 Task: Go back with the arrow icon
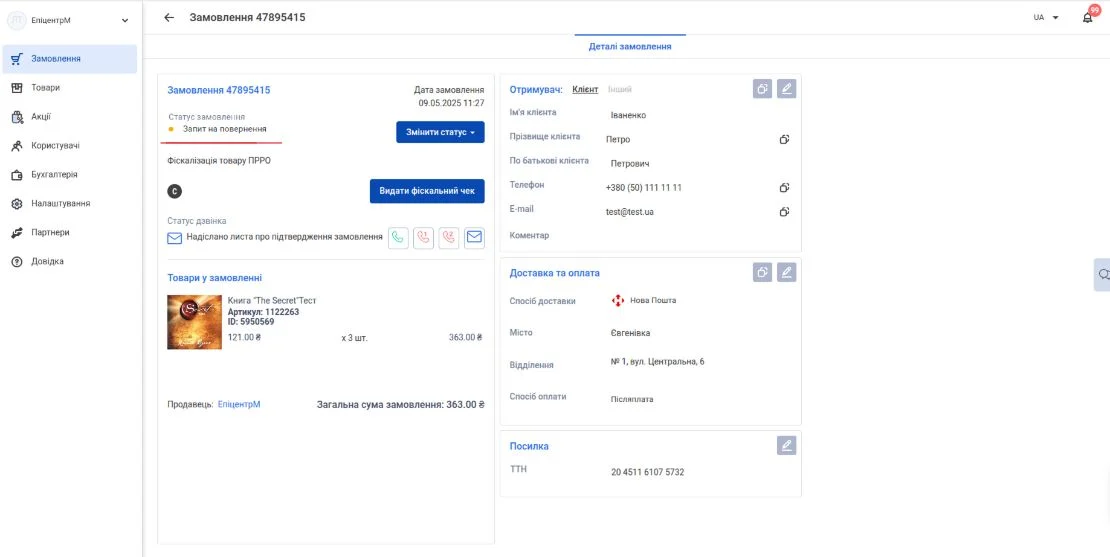[168, 18]
